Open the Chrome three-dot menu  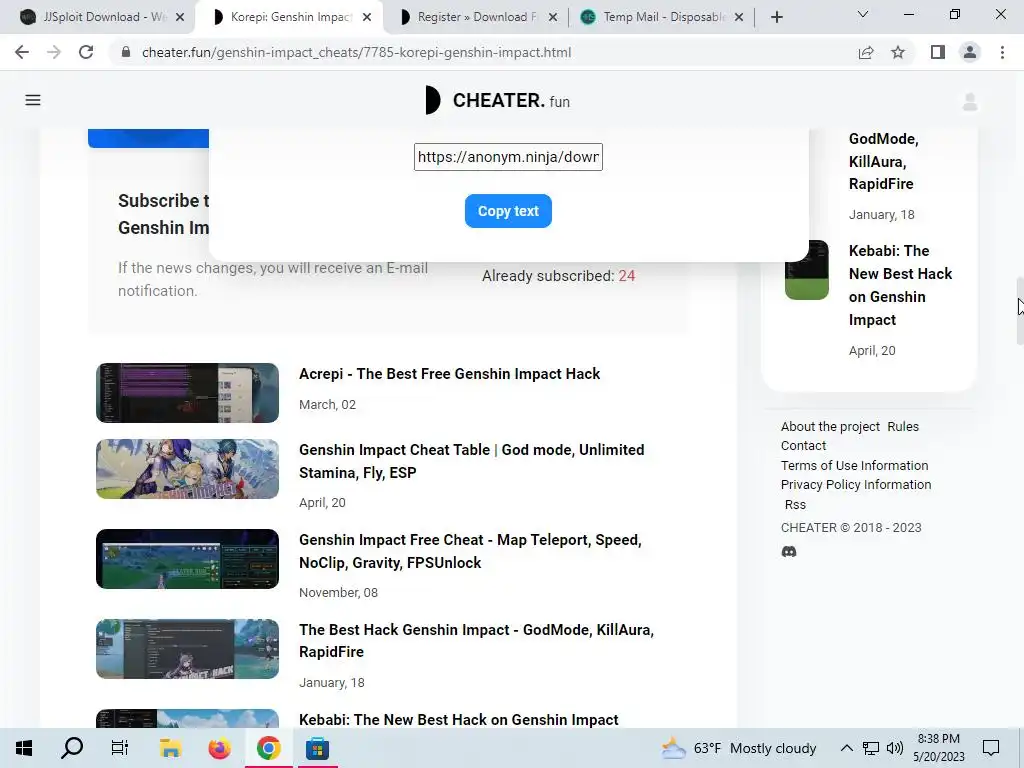click(1002, 52)
